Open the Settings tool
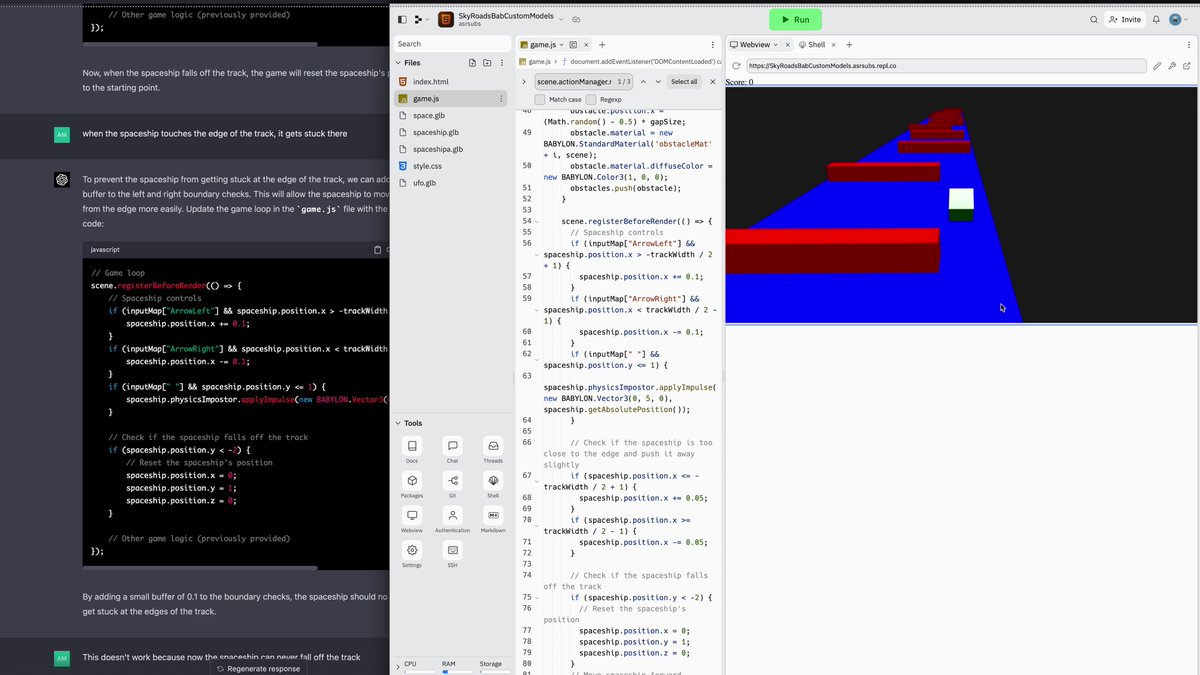This screenshot has width=1200, height=675. [x=412, y=550]
